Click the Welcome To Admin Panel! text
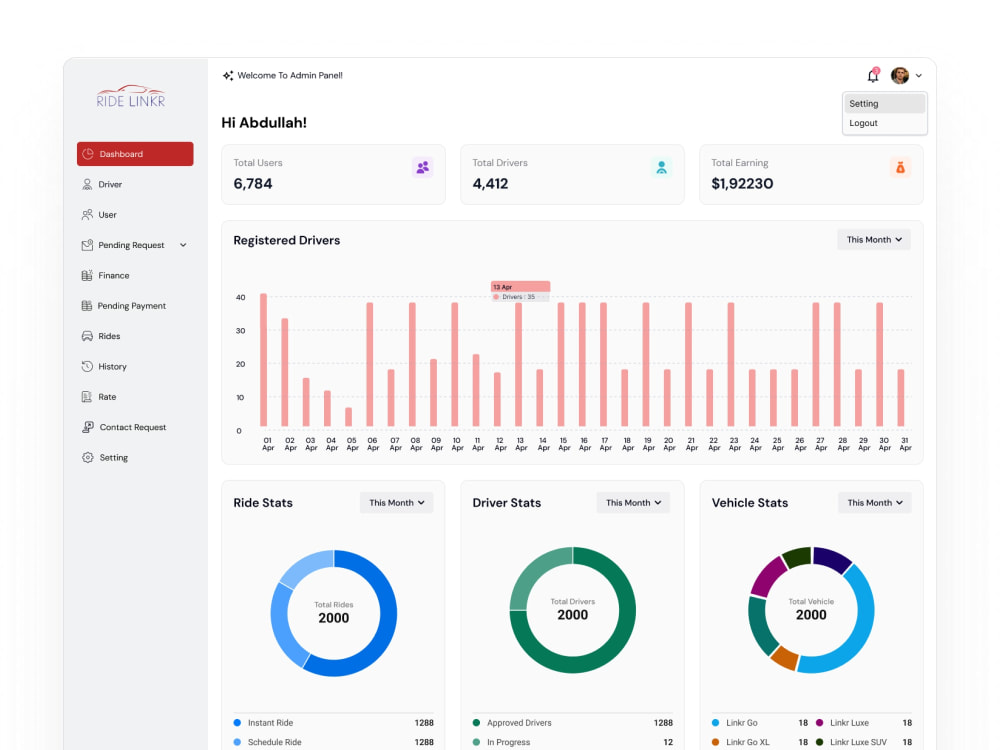Screen dimensions: 1000x750 coord(290,75)
